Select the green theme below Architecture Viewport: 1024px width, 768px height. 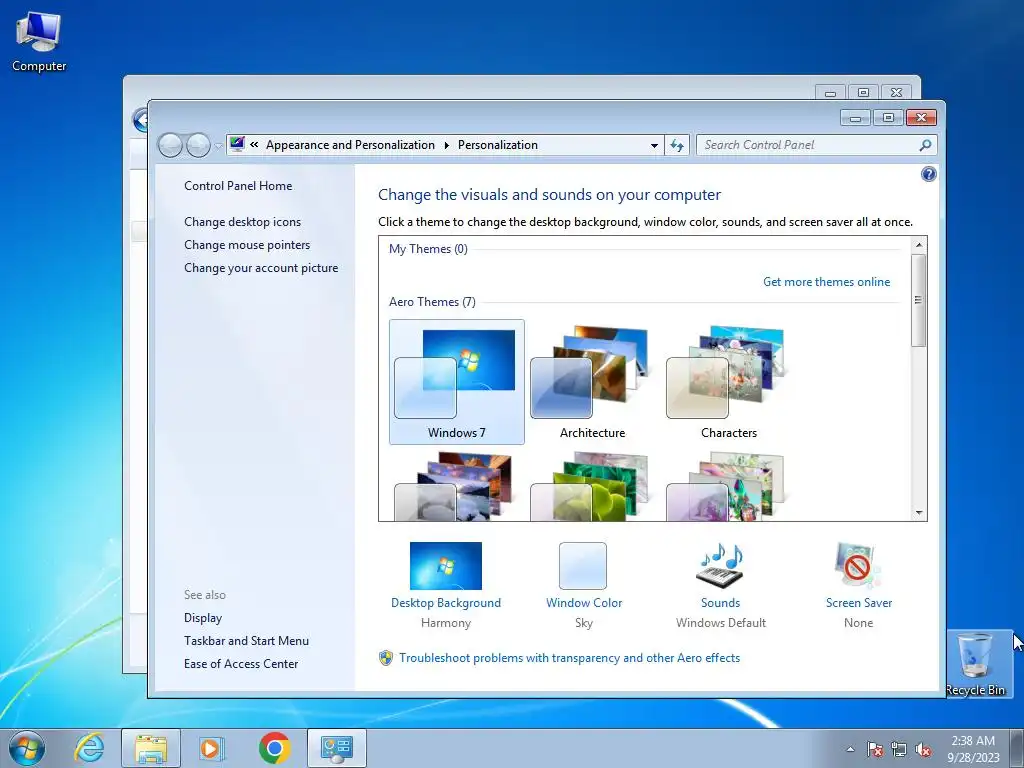592,485
